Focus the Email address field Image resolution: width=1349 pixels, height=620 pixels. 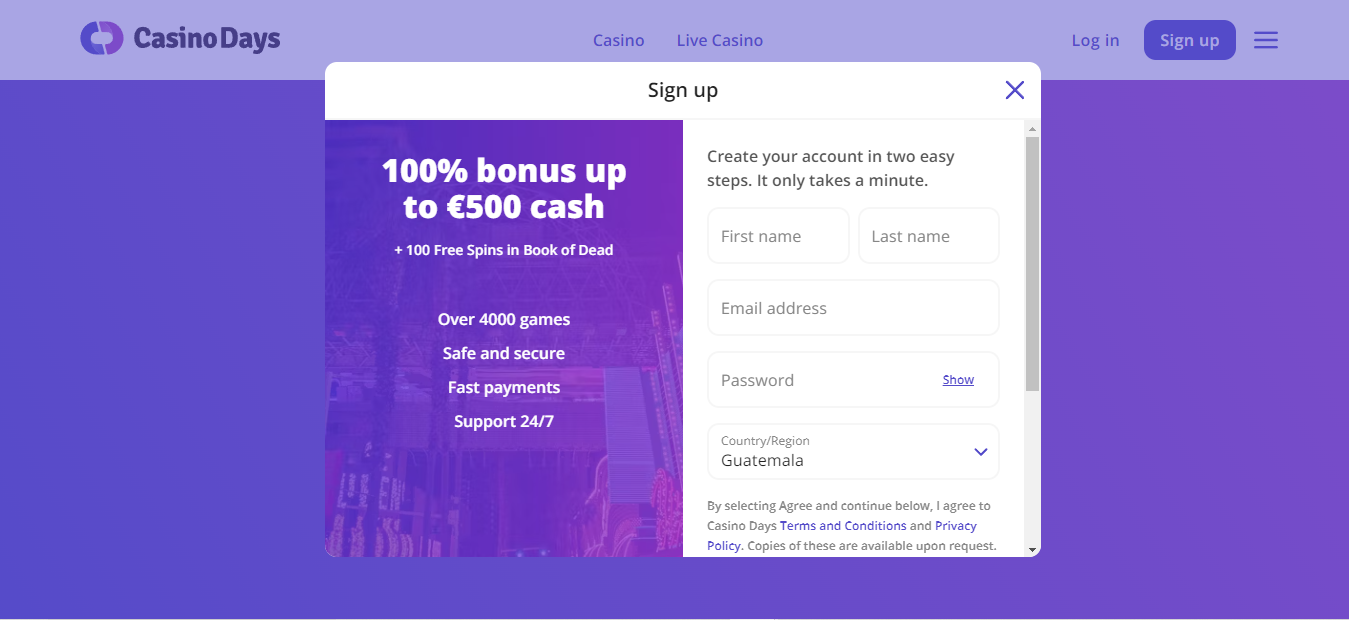(x=853, y=308)
